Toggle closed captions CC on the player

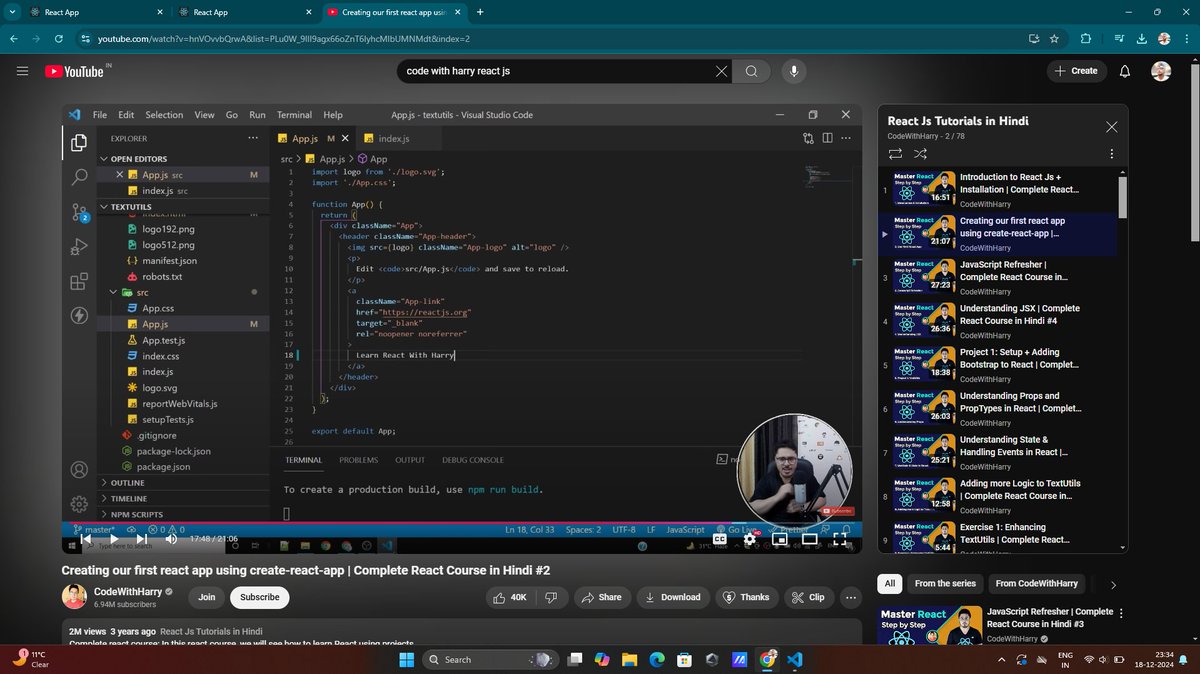pyautogui.click(x=719, y=538)
